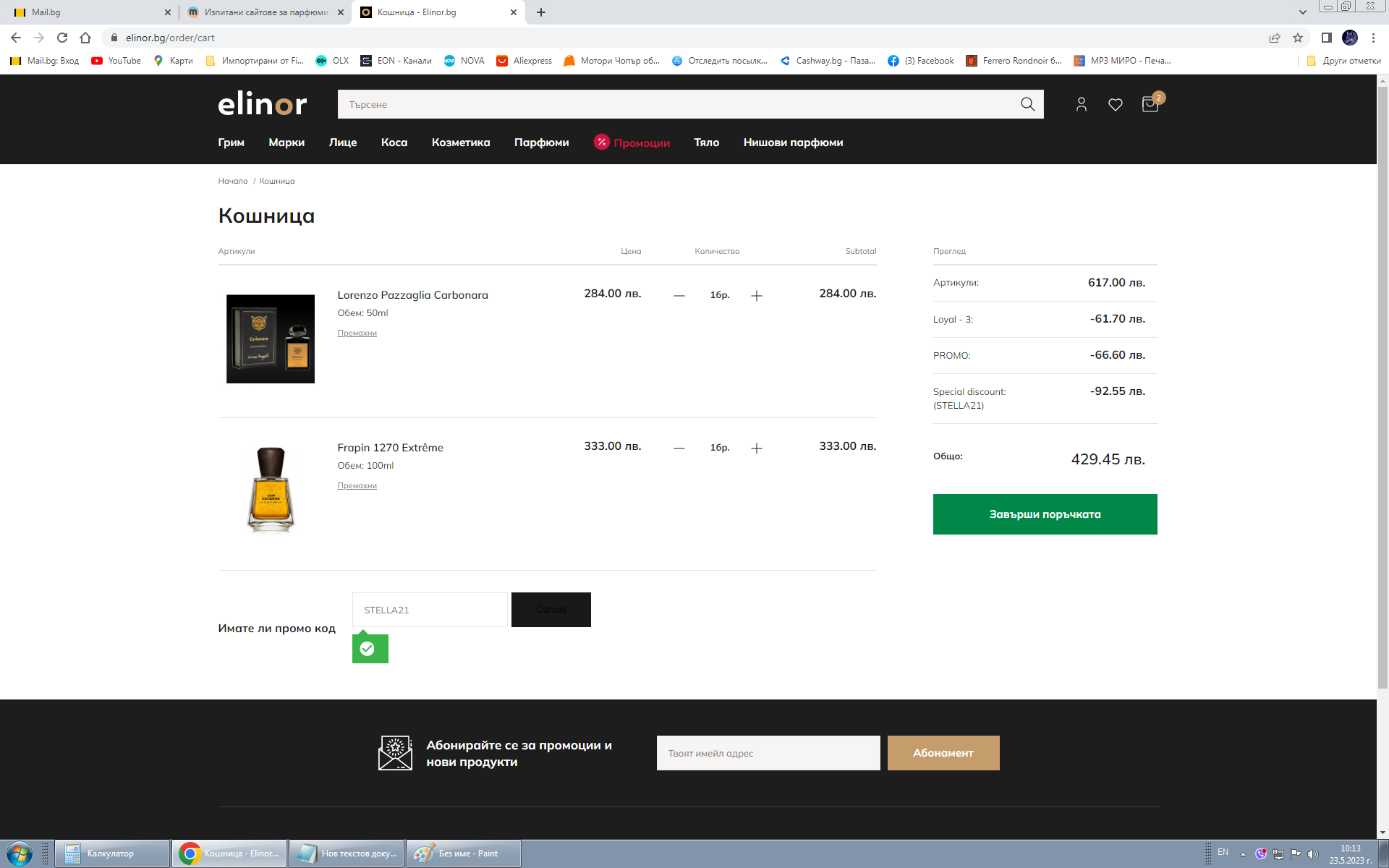Expand the browser tab search chevron
This screenshot has width=1389, height=868.
pyautogui.click(x=1302, y=12)
